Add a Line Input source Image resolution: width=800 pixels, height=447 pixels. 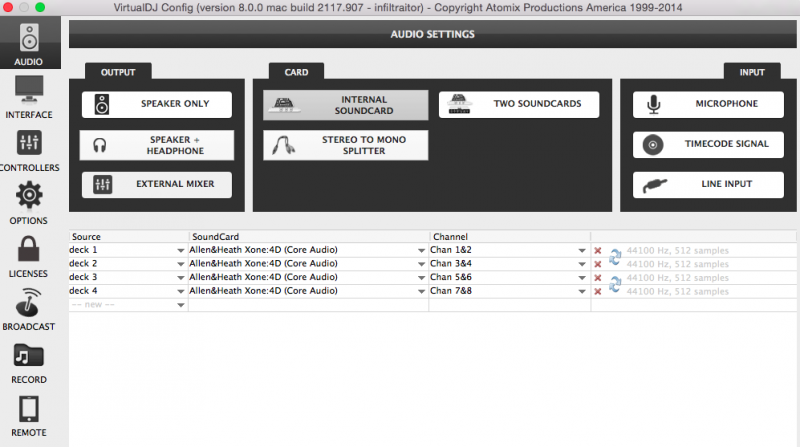tap(708, 184)
